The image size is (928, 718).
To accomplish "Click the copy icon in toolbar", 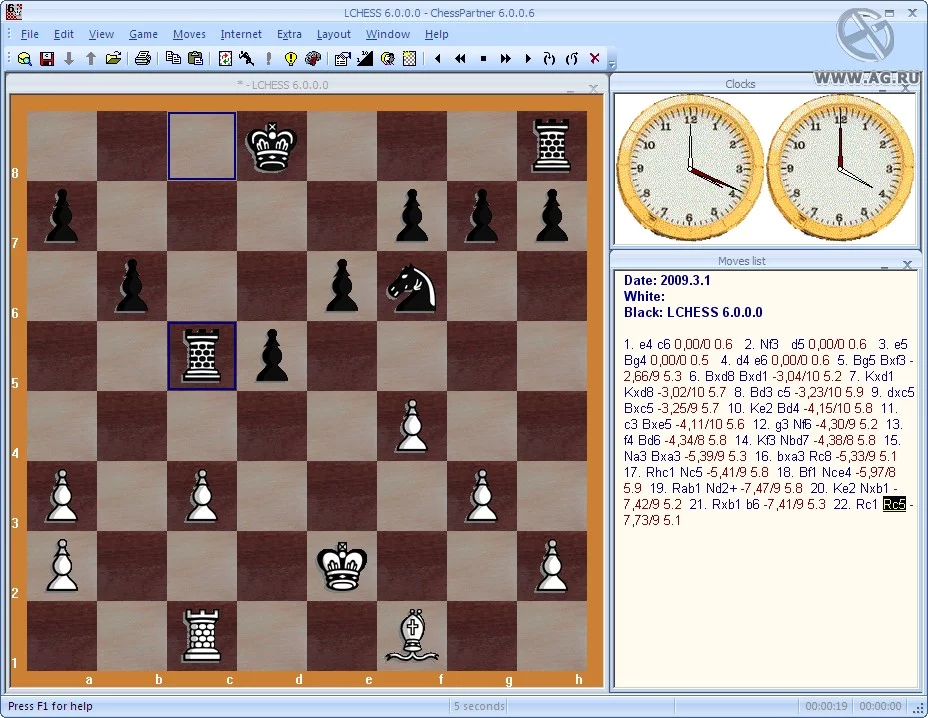I will point(173,59).
